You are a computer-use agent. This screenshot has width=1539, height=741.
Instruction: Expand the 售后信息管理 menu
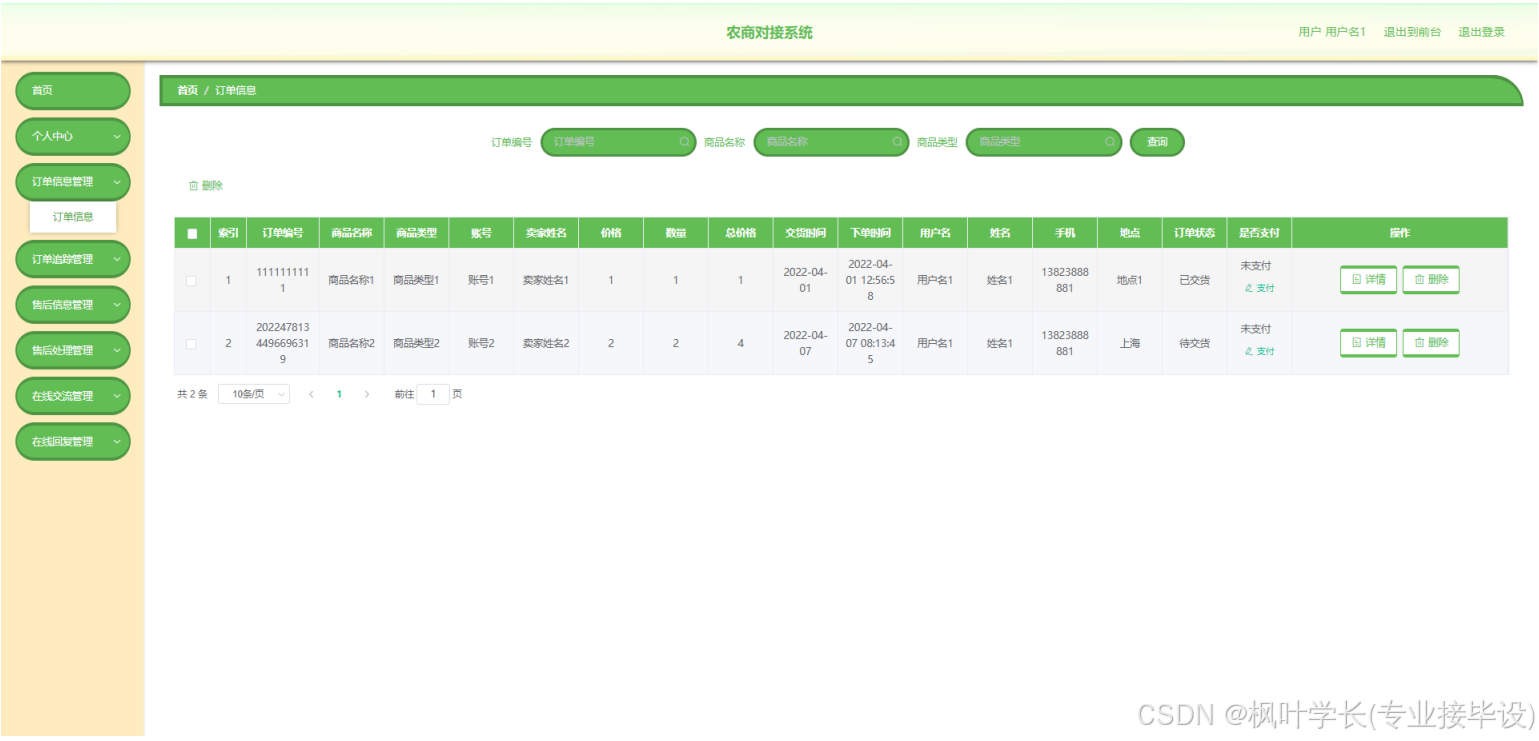coord(73,305)
